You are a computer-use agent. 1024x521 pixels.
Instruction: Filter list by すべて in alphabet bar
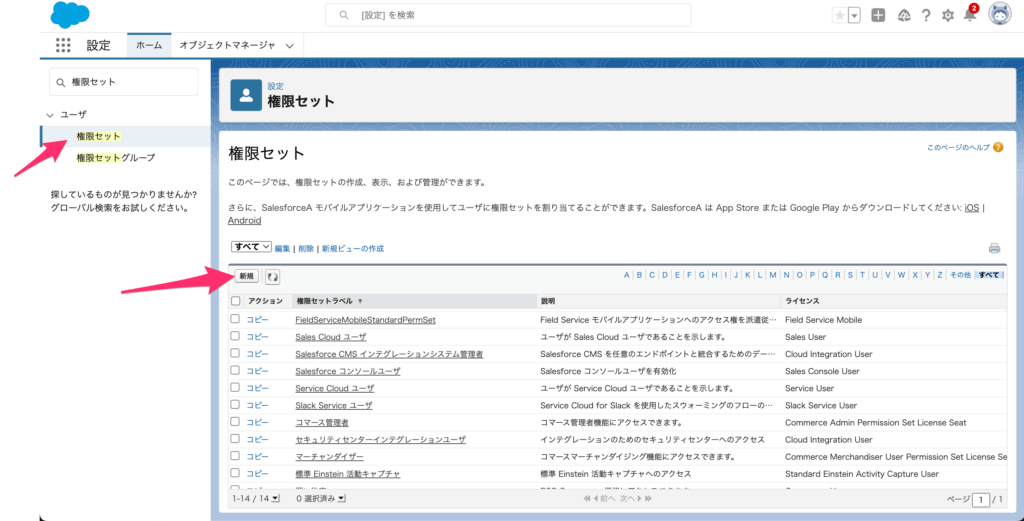tap(989, 275)
